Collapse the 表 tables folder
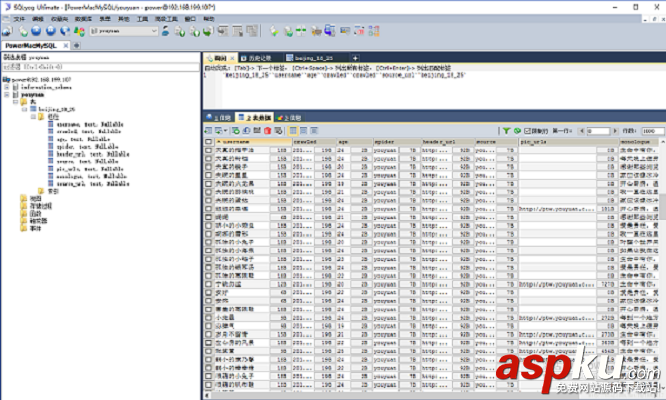The image size is (666, 400). click(x=15, y=102)
